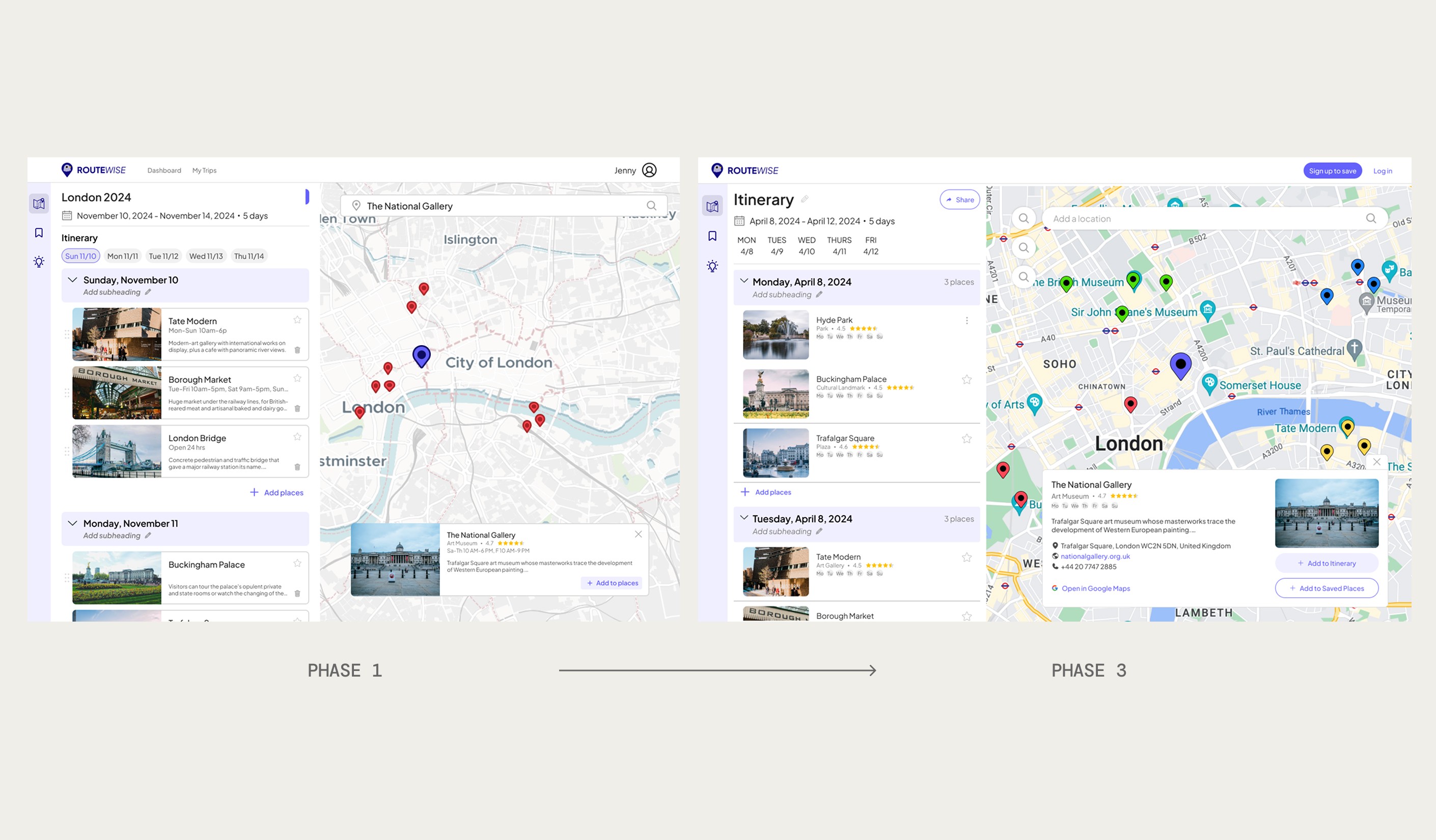
Task: Collapse the Monday, April 8, 2024 section
Action: click(743, 281)
